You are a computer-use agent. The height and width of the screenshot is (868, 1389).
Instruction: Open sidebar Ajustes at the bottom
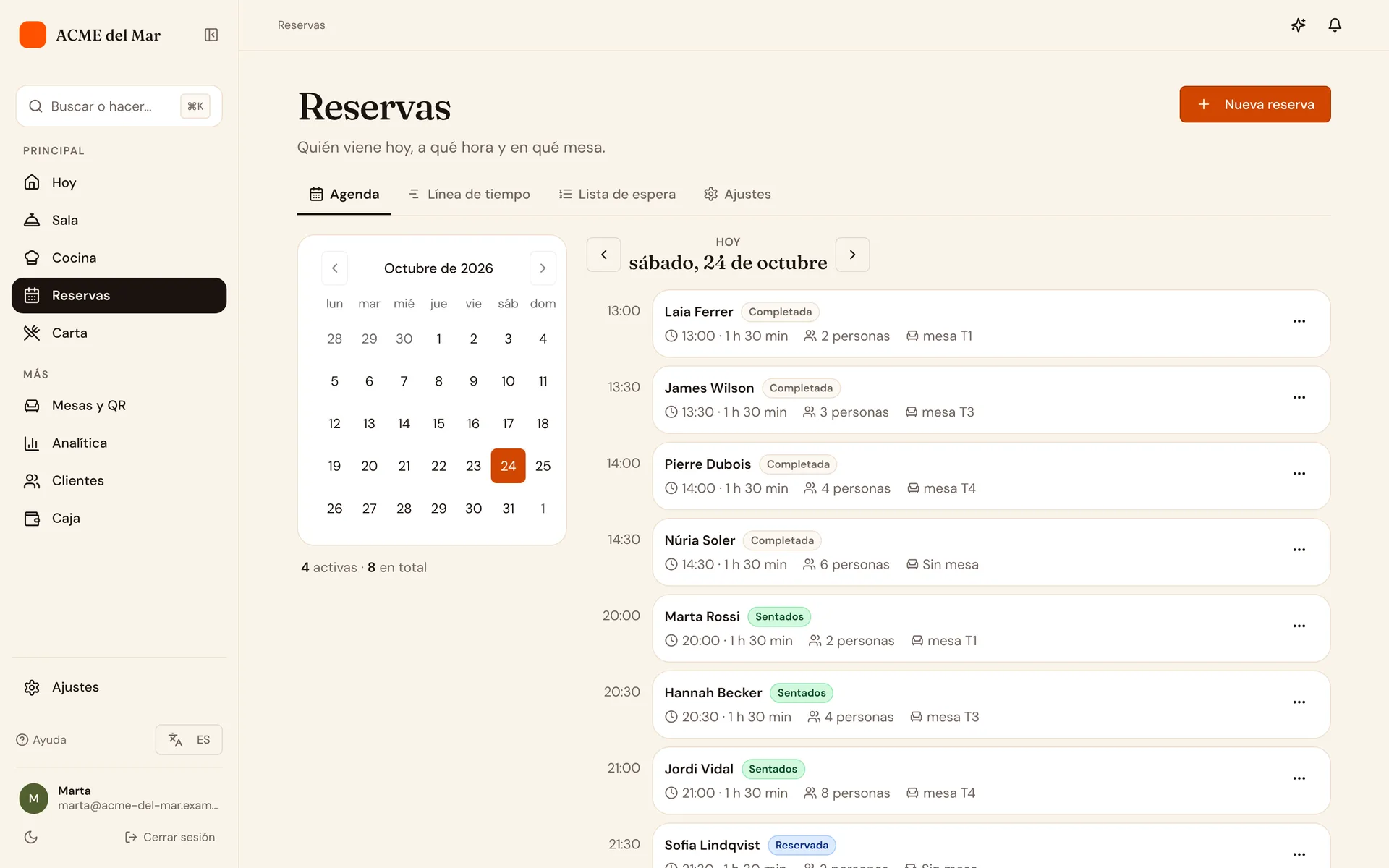(119, 687)
